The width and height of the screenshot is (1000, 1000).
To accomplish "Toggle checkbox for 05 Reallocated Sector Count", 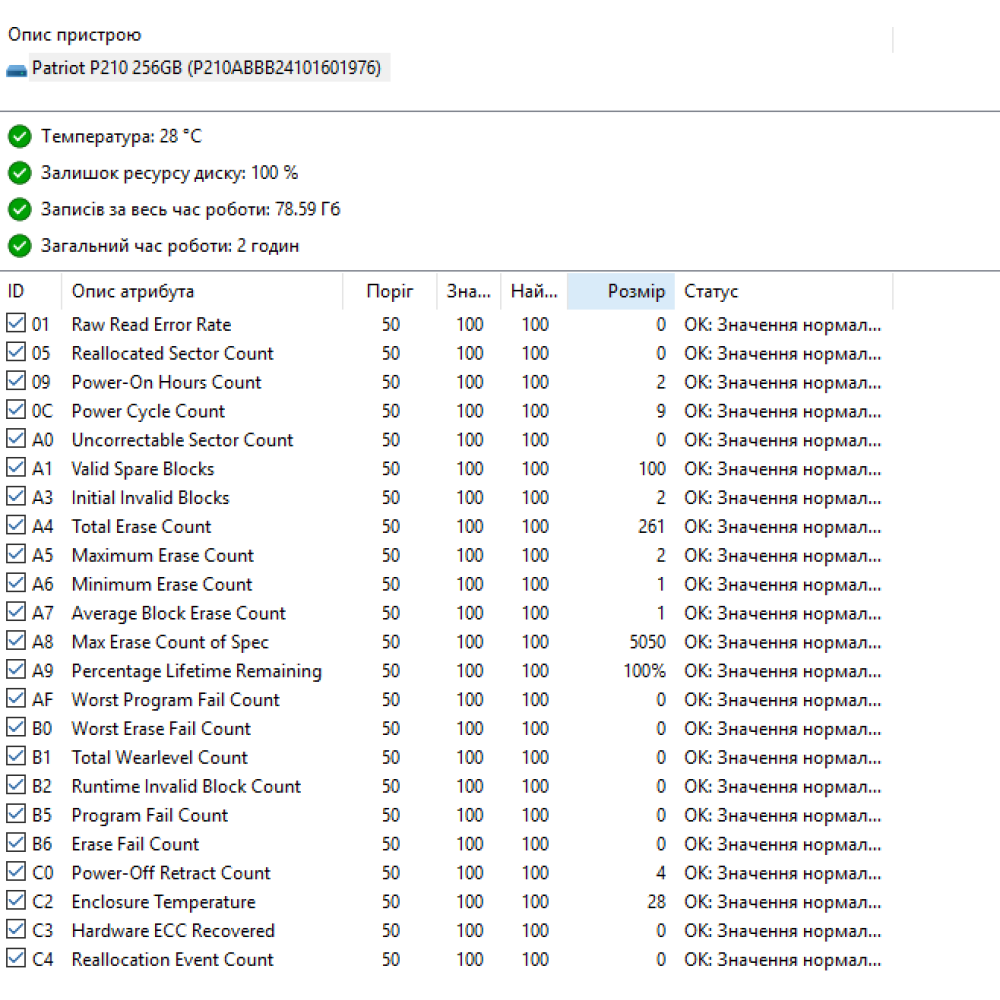I will [16, 353].
